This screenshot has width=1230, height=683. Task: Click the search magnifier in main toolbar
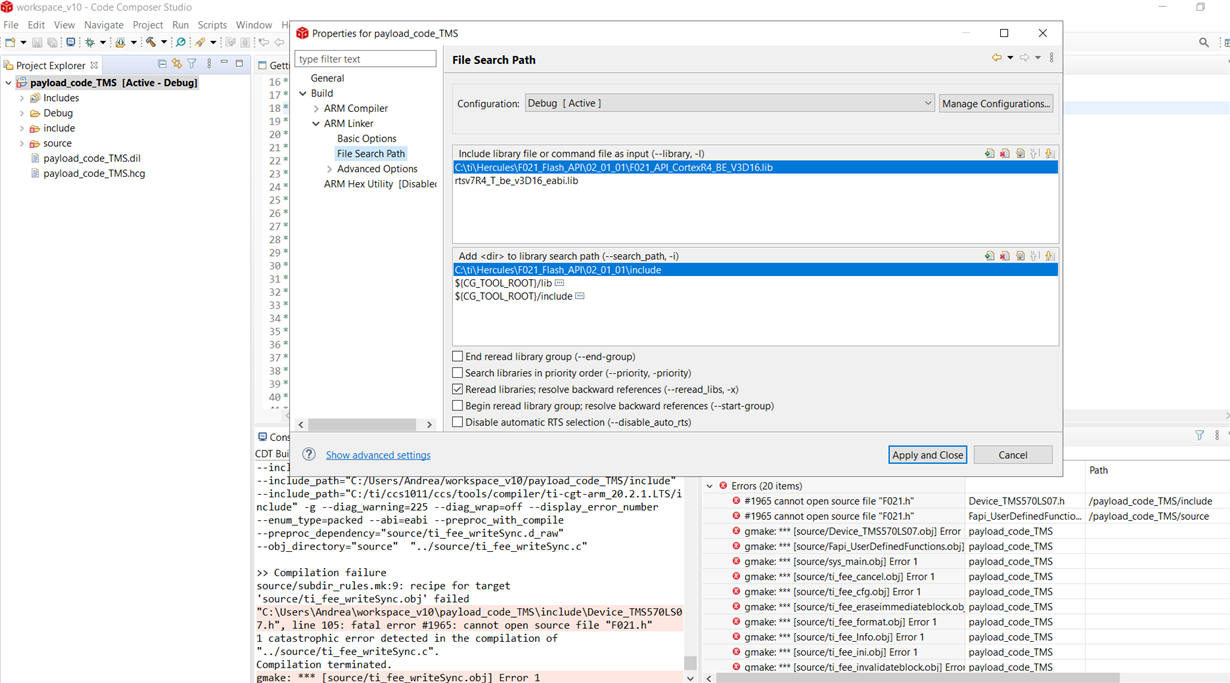pyautogui.click(x=1204, y=42)
